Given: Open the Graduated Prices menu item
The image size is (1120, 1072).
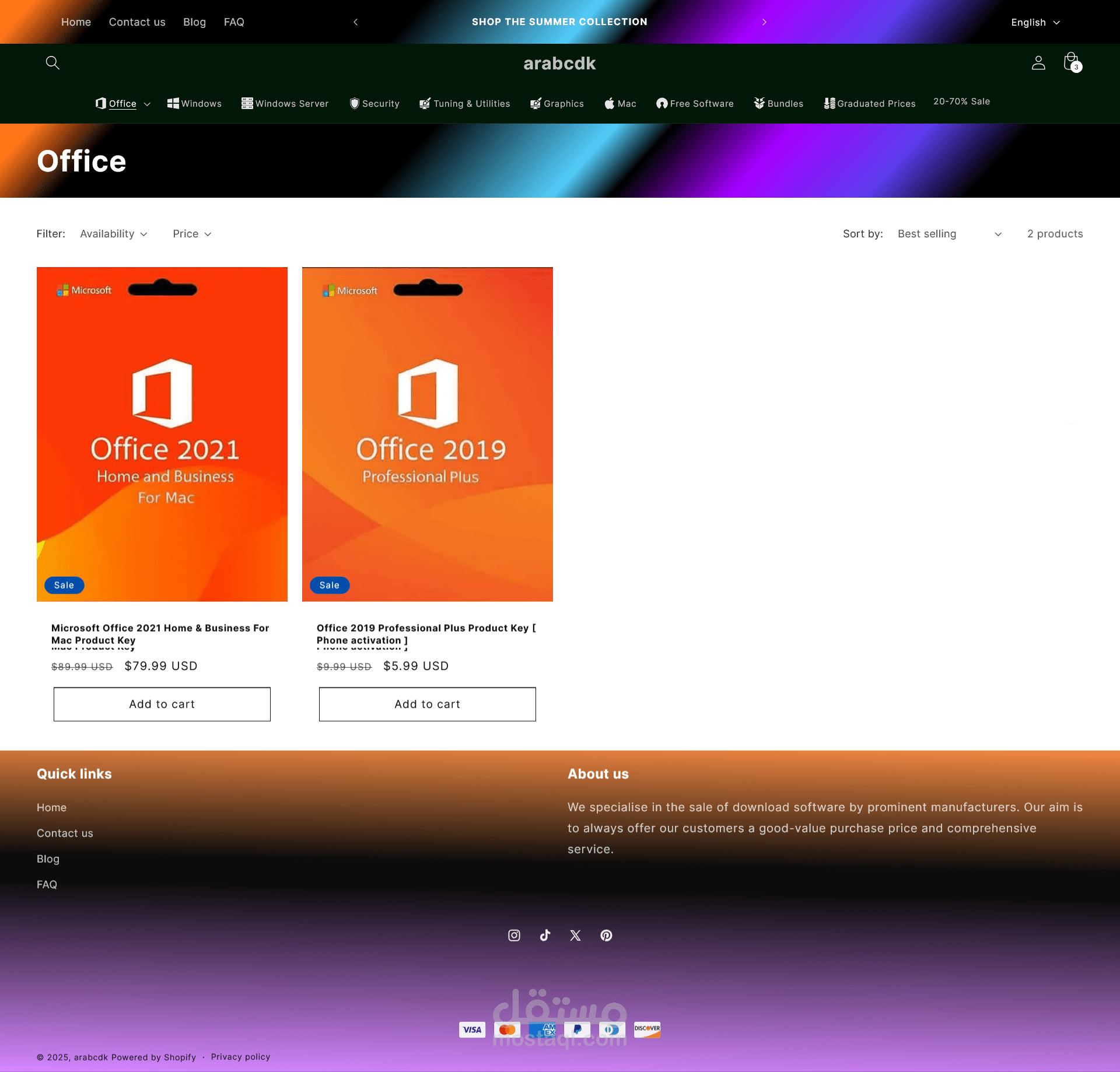Looking at the screenshot, I should [870, 103].
